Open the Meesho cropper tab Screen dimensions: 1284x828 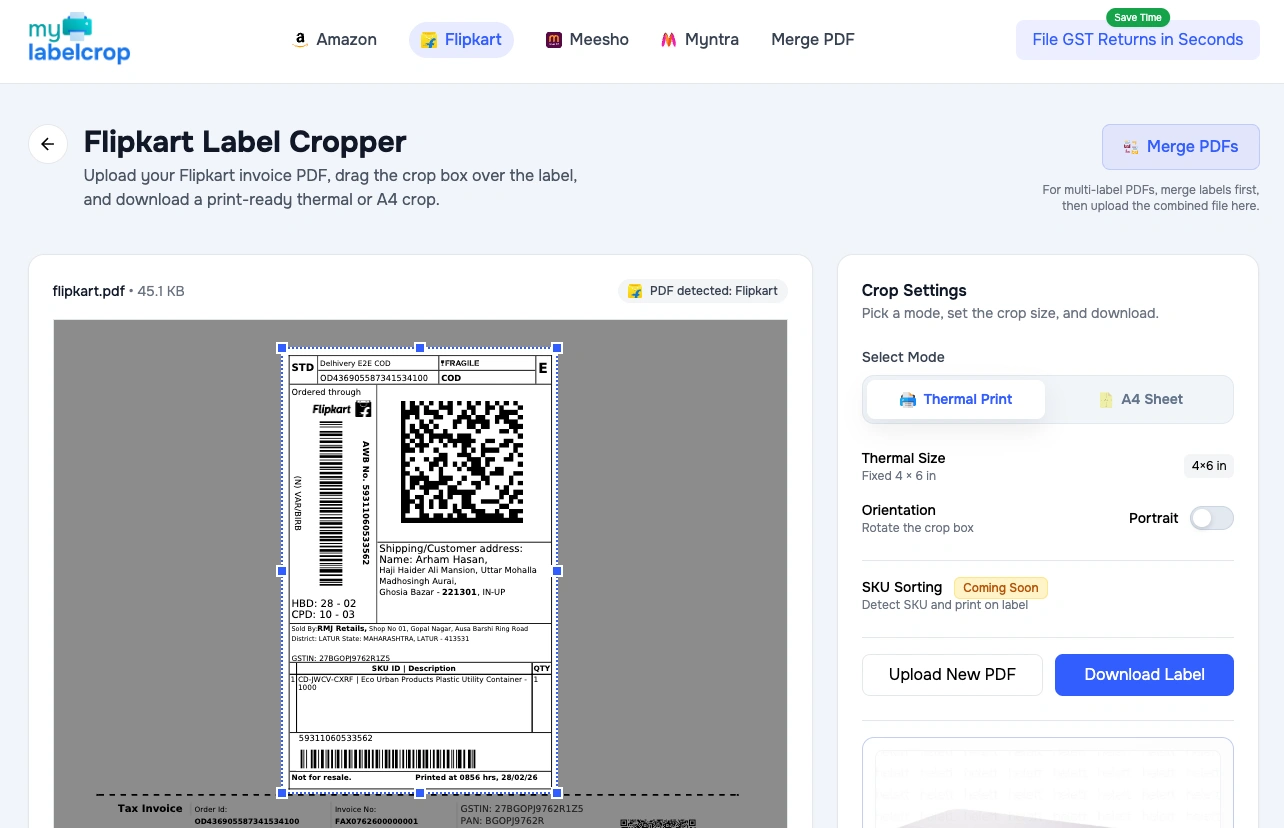click(587, 40)
